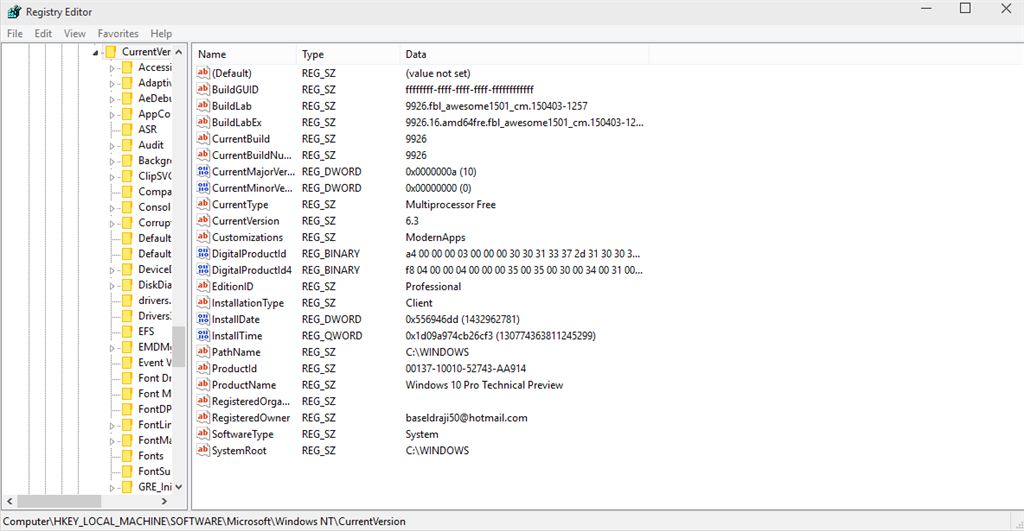Click the (Default) value icon
This screenshot has width=1024, height=531.
coord(203,73)
